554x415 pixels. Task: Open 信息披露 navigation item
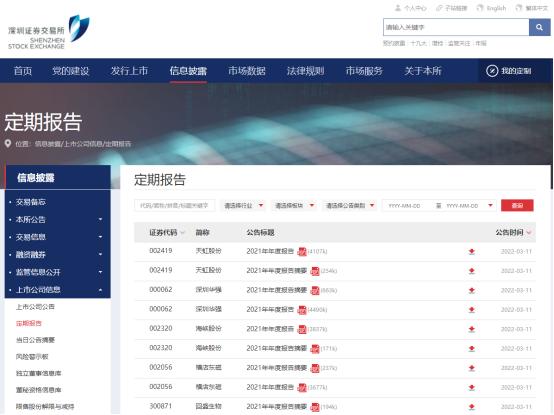[188, 71]
